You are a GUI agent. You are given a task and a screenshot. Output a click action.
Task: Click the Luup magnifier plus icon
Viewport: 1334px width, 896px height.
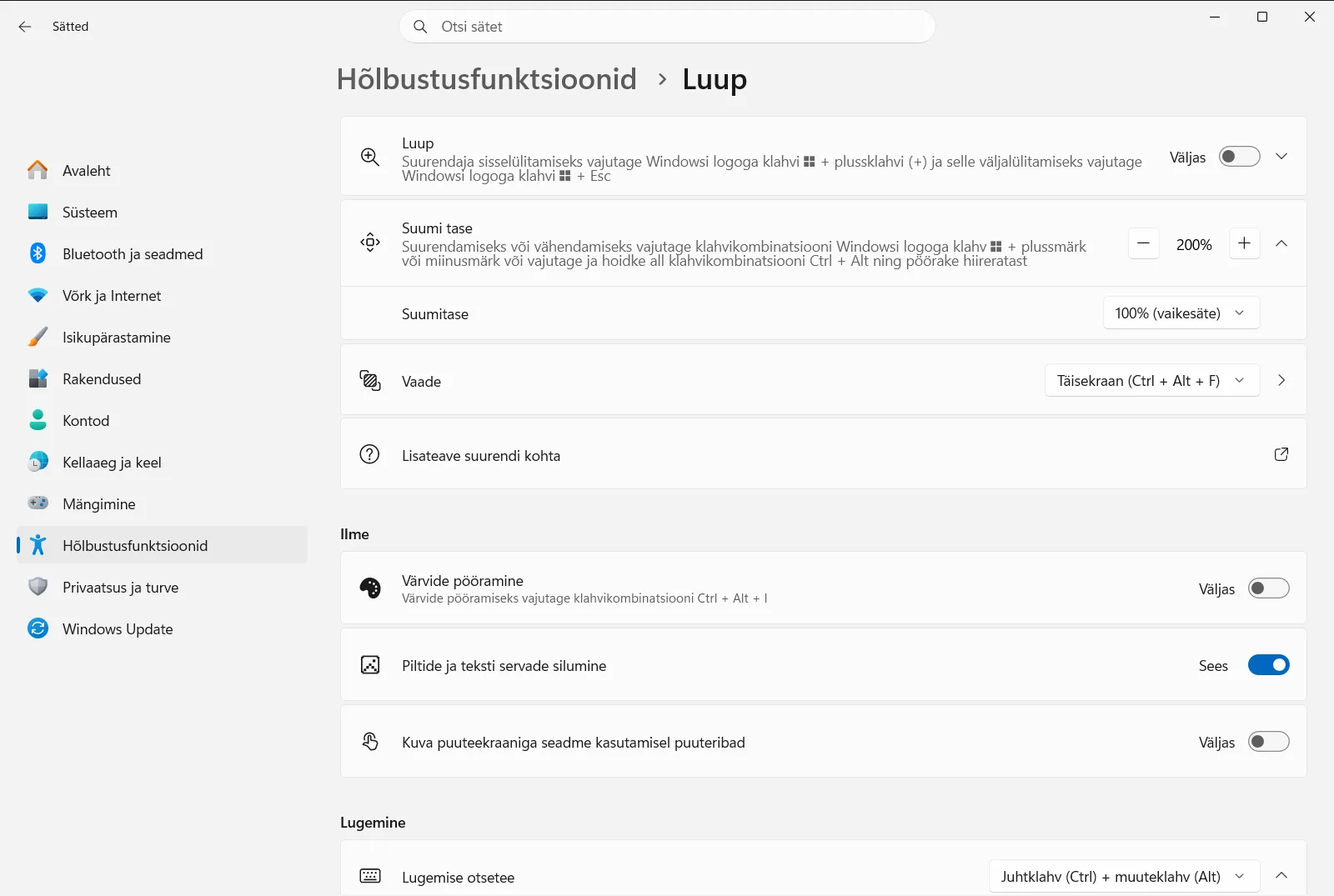click(x=370, y=157)
